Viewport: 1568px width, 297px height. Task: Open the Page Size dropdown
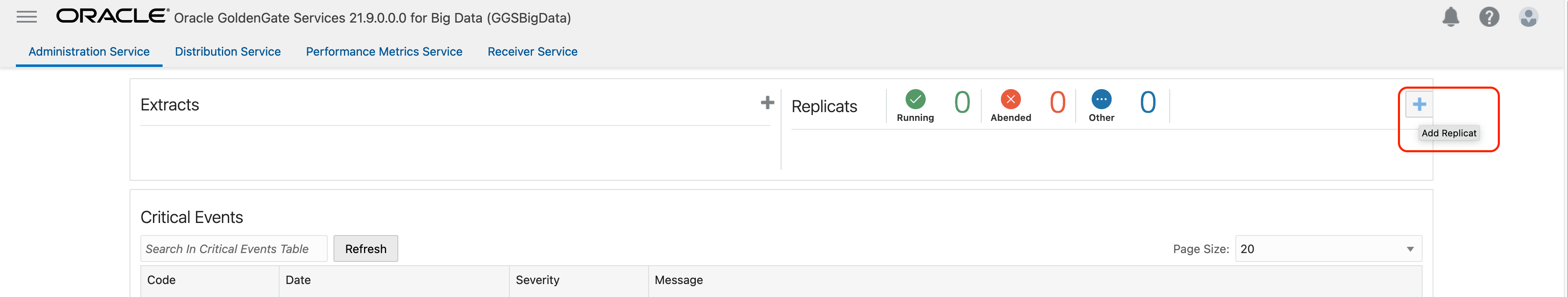1321,249
